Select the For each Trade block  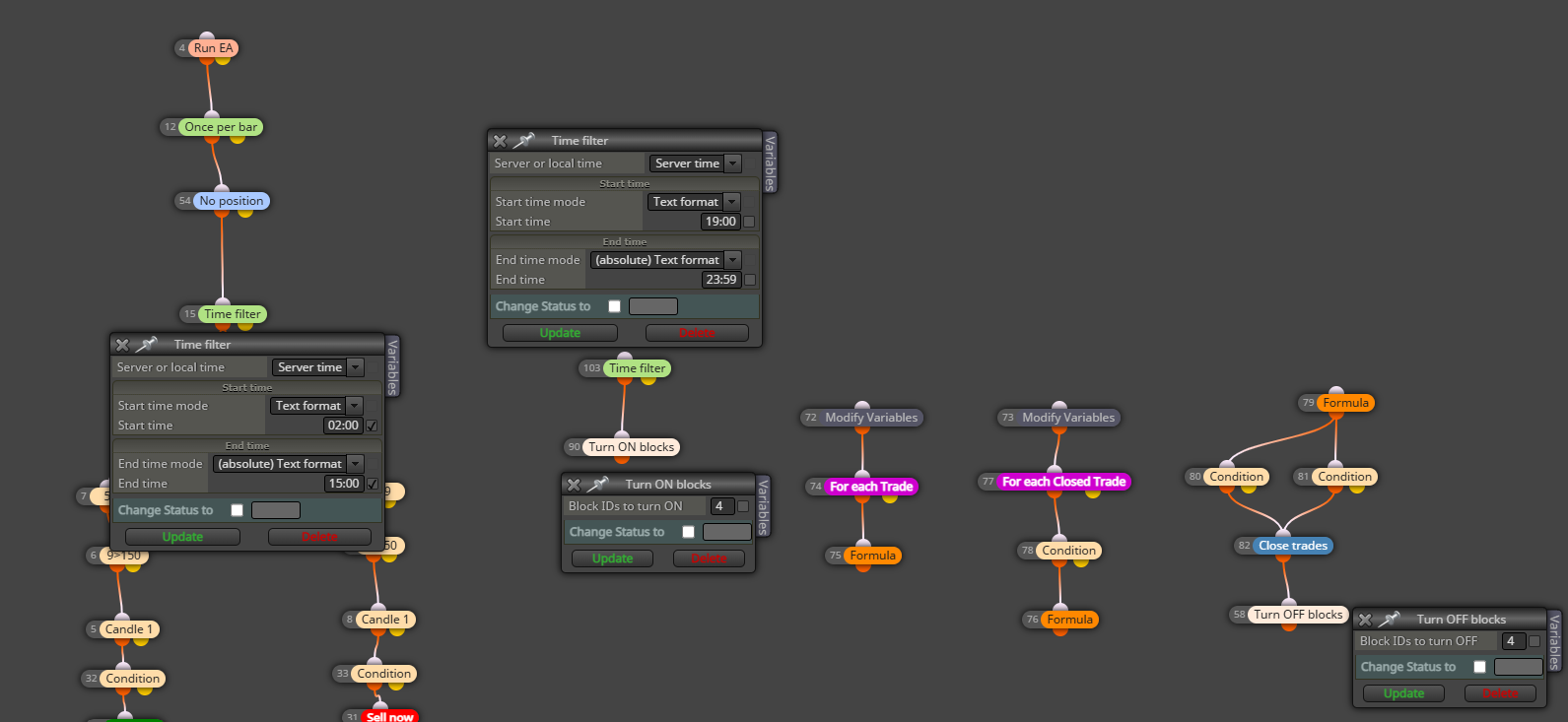click(871, 487)
